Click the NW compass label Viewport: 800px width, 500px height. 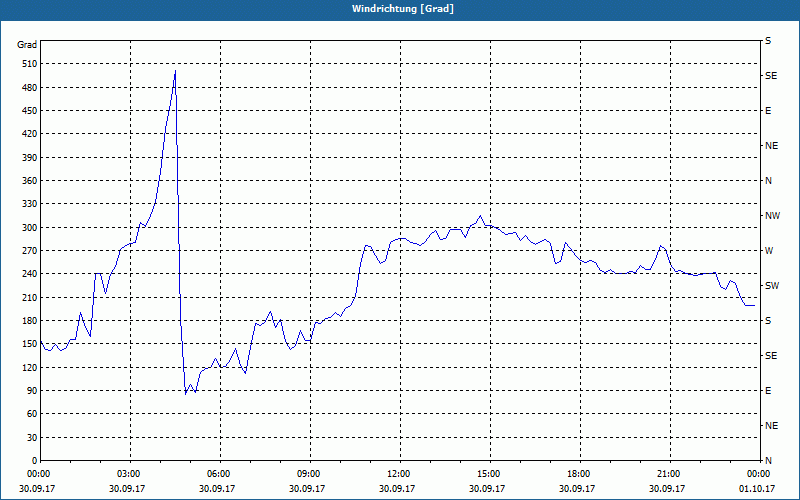click(772, 216)
